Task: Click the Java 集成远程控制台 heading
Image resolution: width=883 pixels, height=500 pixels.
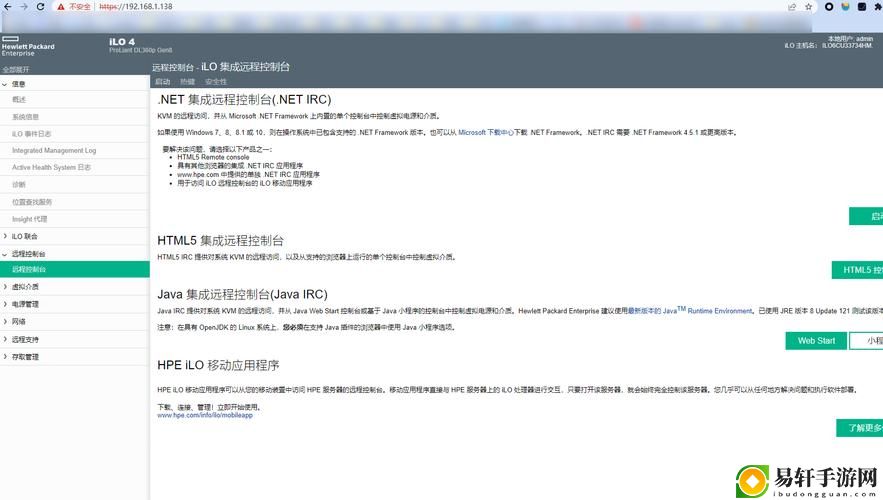Action: pos(242,294)
